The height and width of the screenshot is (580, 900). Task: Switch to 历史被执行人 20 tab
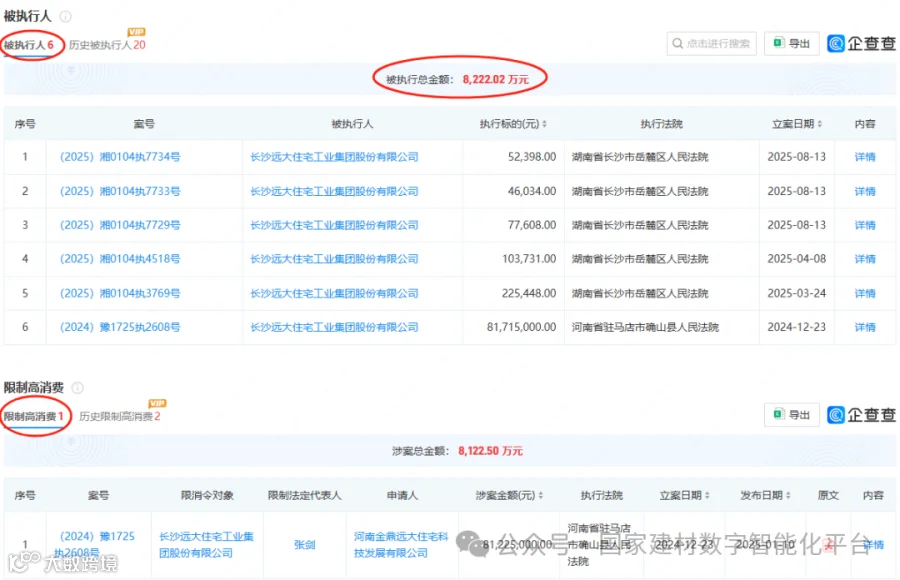pos(107,45)
